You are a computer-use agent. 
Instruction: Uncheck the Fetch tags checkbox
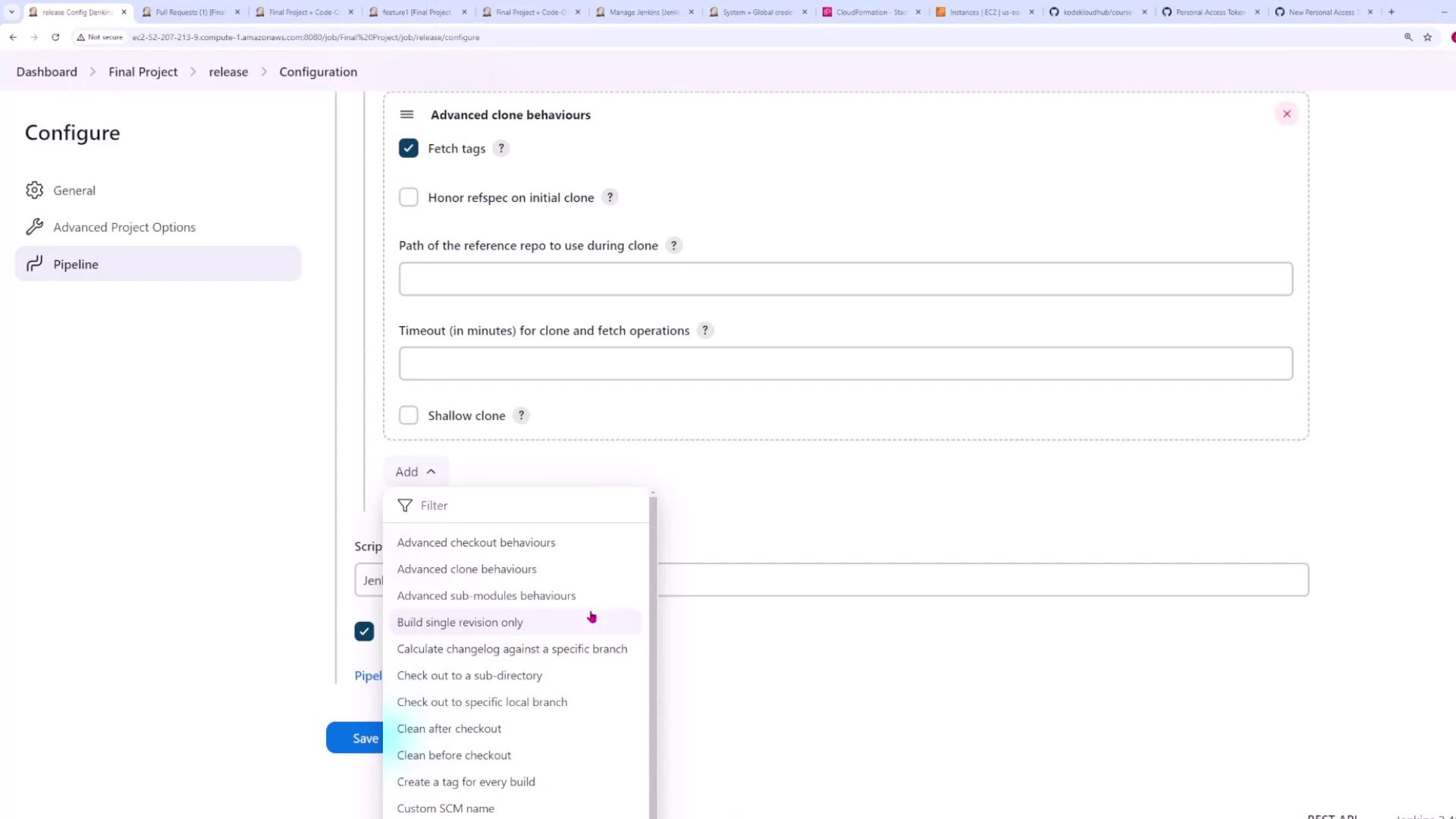[408, 149]
